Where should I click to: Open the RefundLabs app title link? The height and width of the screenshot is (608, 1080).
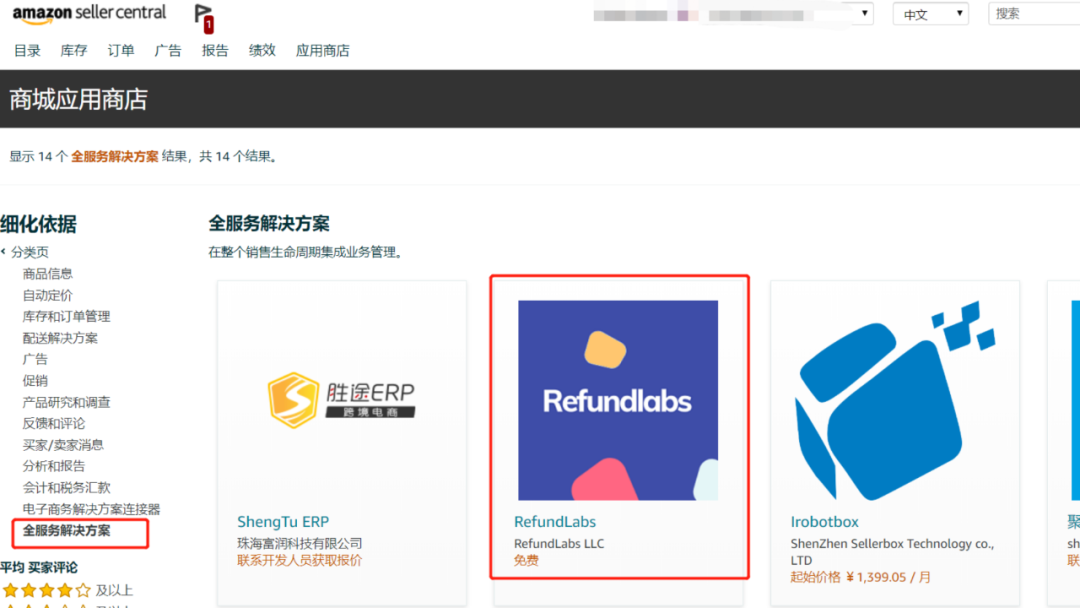[x=554, y=522]
